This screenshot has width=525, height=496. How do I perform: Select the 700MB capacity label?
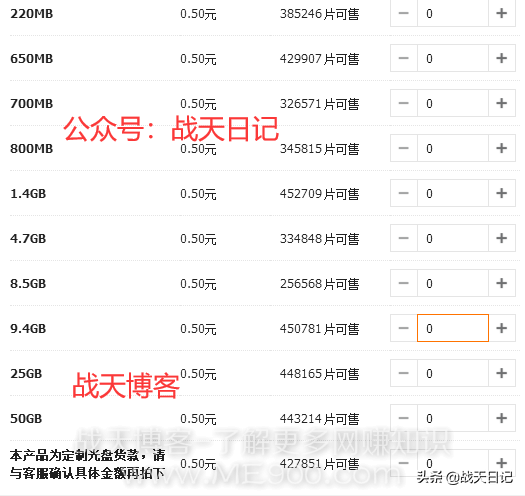click(x=31, y=103)
